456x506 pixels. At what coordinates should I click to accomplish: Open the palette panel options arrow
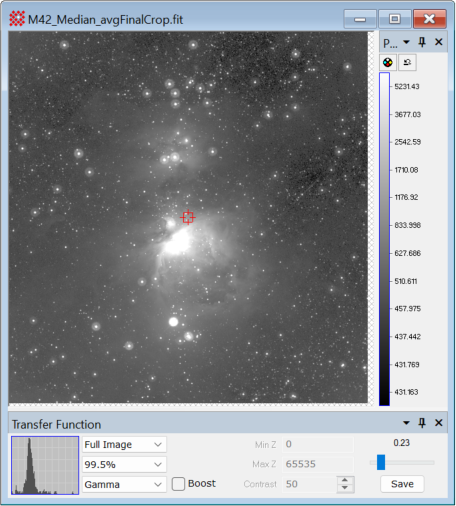tap(406, 42)
